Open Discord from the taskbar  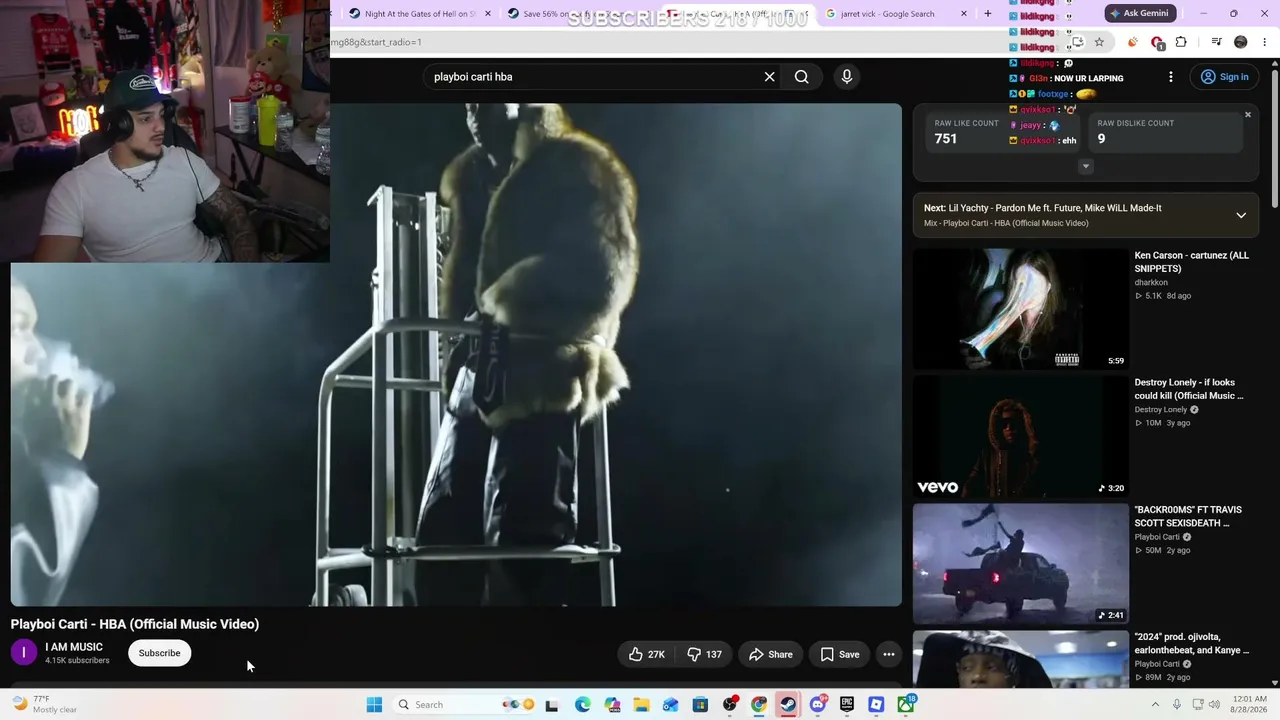pos(818,705)
